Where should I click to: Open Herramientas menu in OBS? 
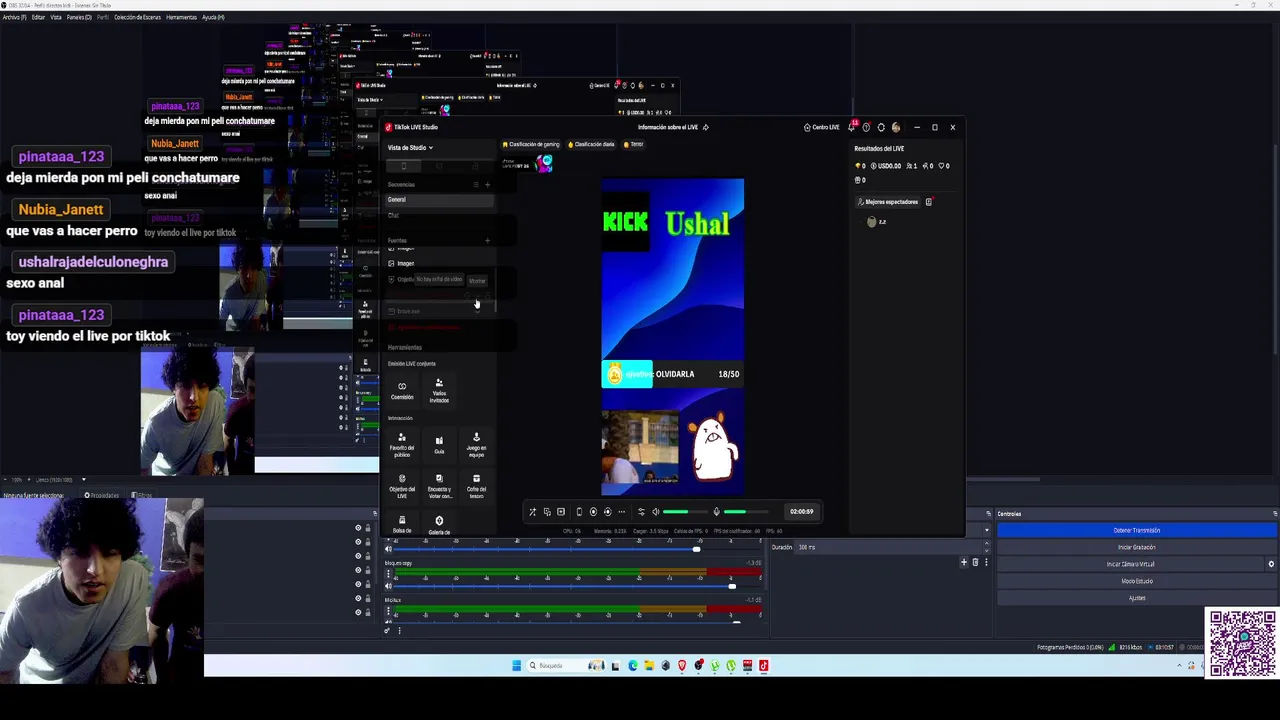pyautogui.click(x=181, y=17)
